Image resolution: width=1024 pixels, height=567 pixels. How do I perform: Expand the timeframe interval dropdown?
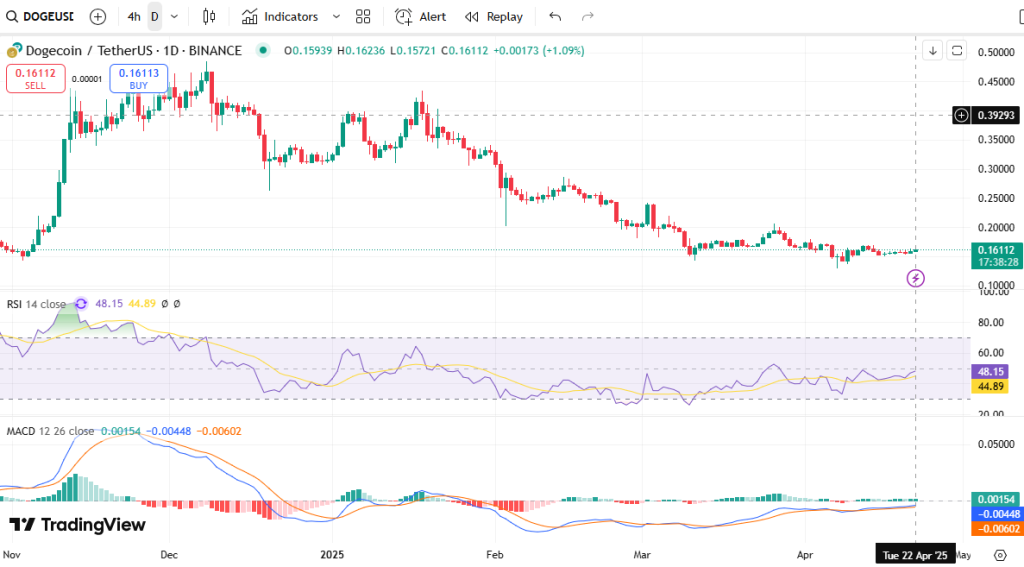(174, 16)
